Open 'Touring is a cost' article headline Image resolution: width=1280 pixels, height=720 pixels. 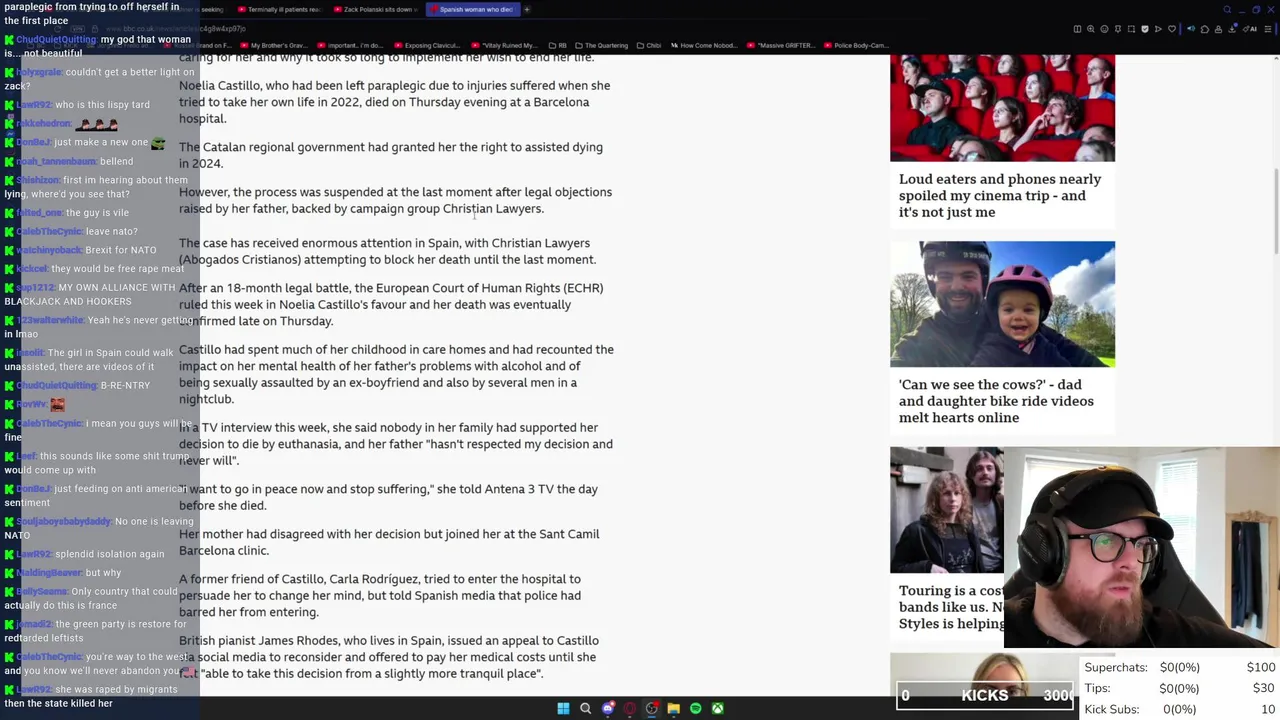[951, 607]
